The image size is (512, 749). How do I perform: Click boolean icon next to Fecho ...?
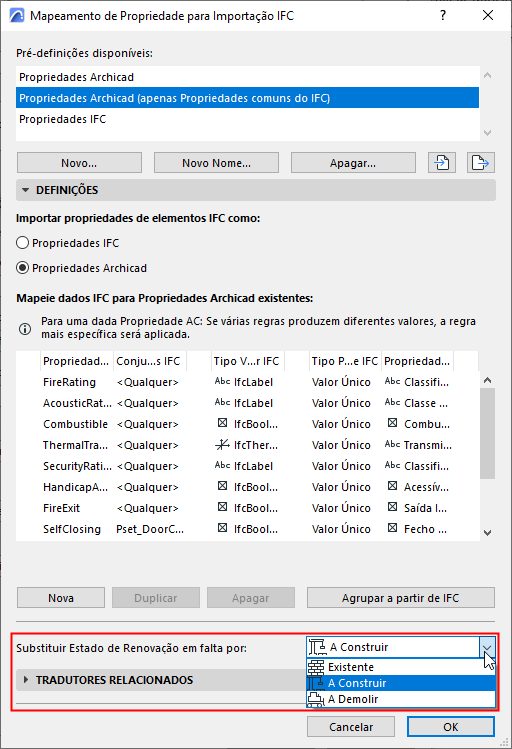pos(392,528)
